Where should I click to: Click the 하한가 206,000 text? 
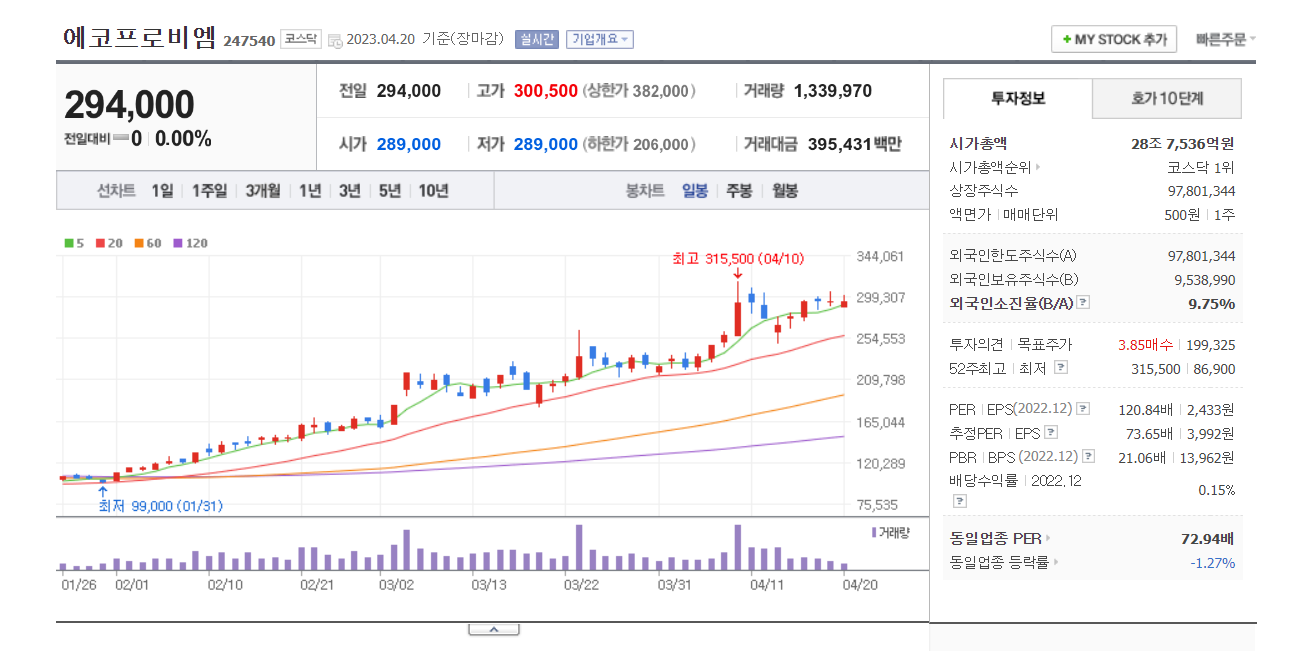(639, 144)
